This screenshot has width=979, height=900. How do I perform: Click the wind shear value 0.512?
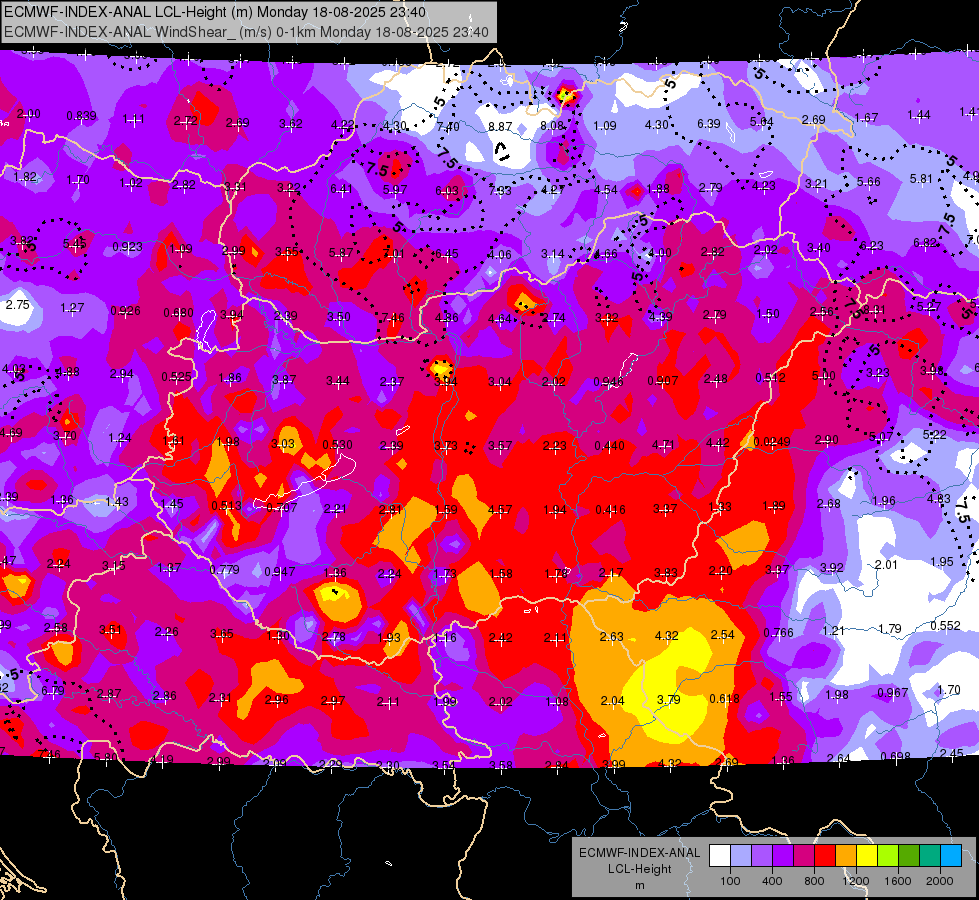click(770, 378)
